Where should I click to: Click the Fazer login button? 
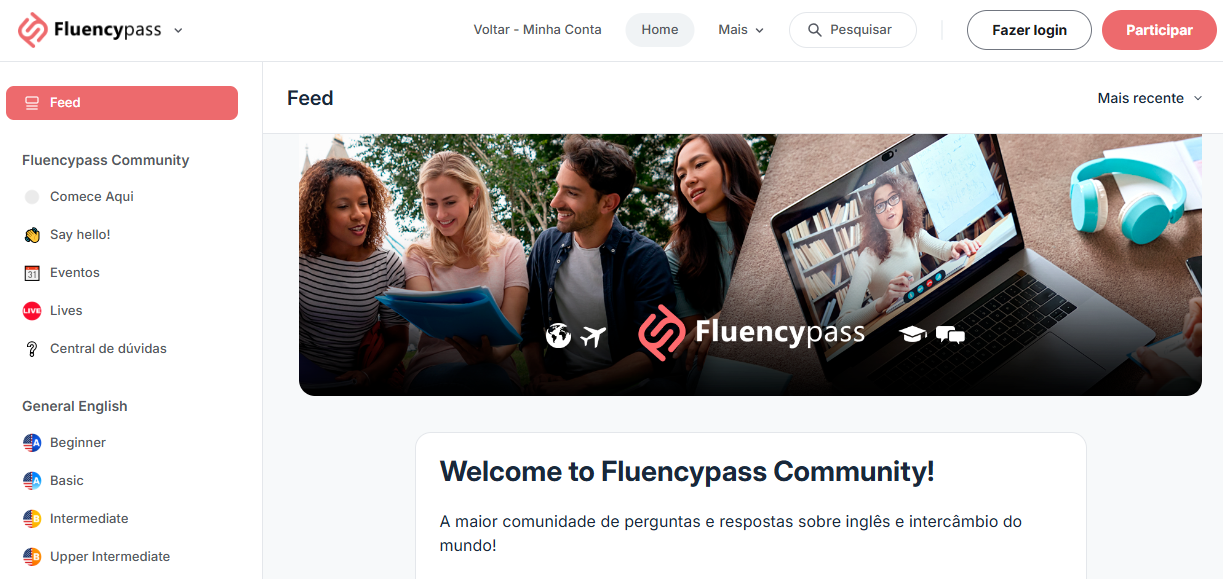(1029, 30)
